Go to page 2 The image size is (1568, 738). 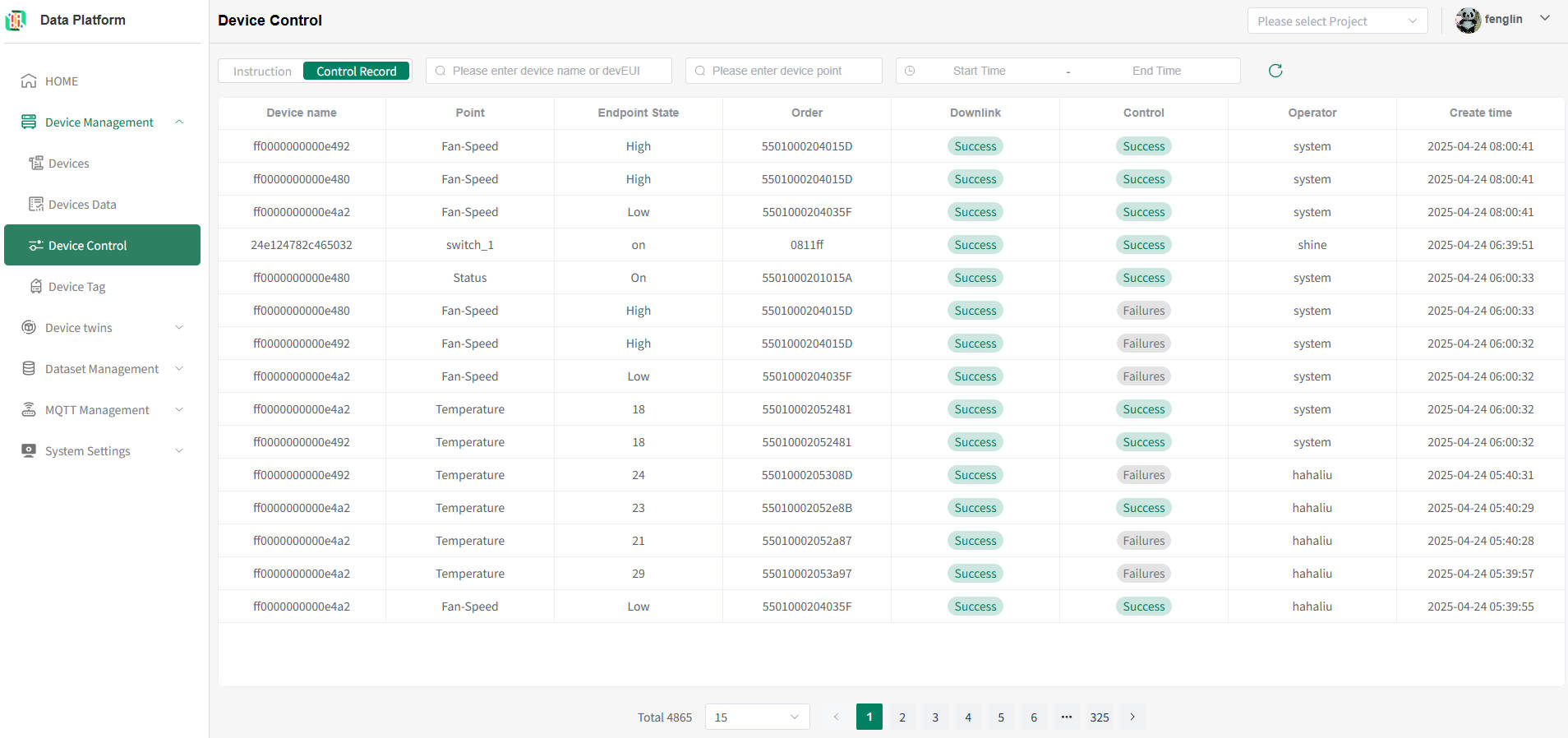tap(902, 717)
